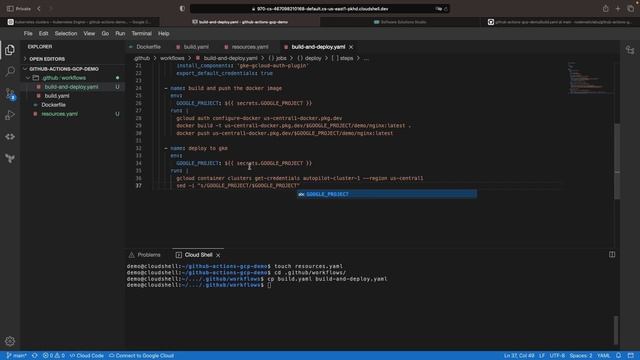
Task: Show browser tab overview icon
Action: (x=631, y=9)
